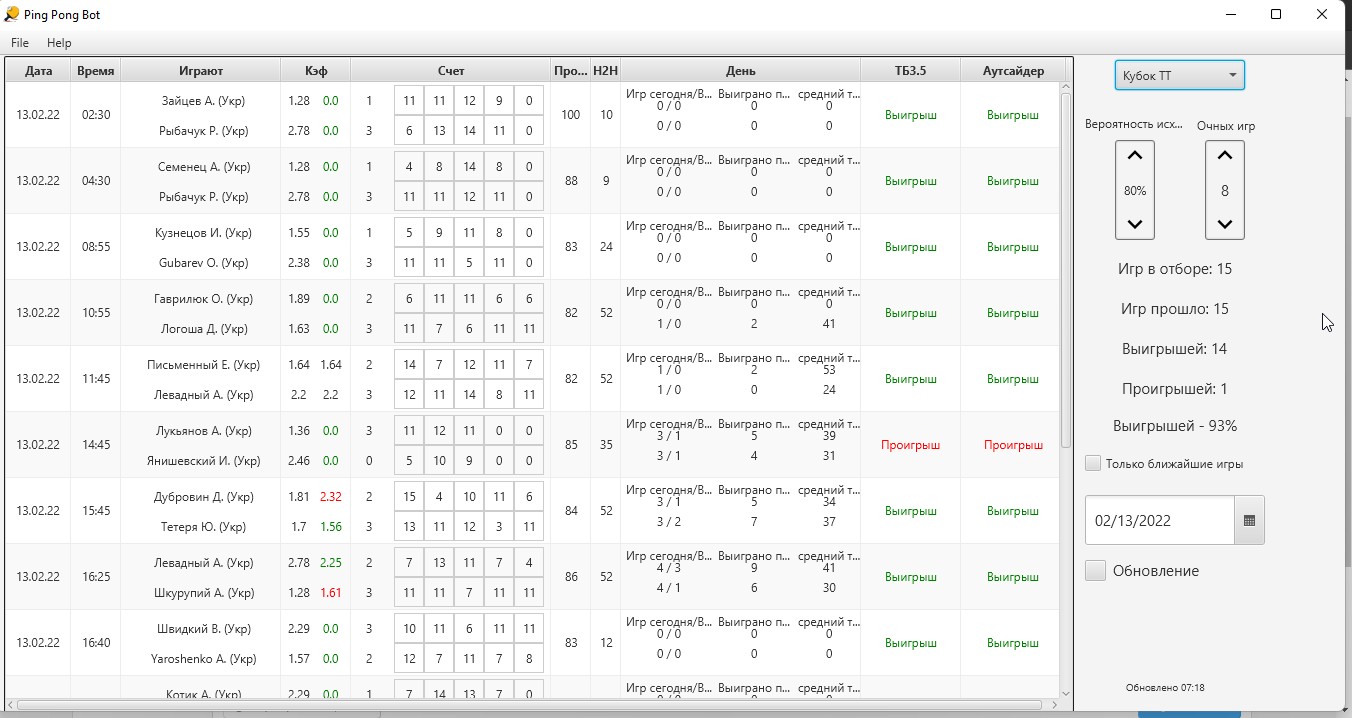Select the row with Зайцев А. (Укр)
Viewport: 1352px width, 718px height.
click(x=203, y=101)
